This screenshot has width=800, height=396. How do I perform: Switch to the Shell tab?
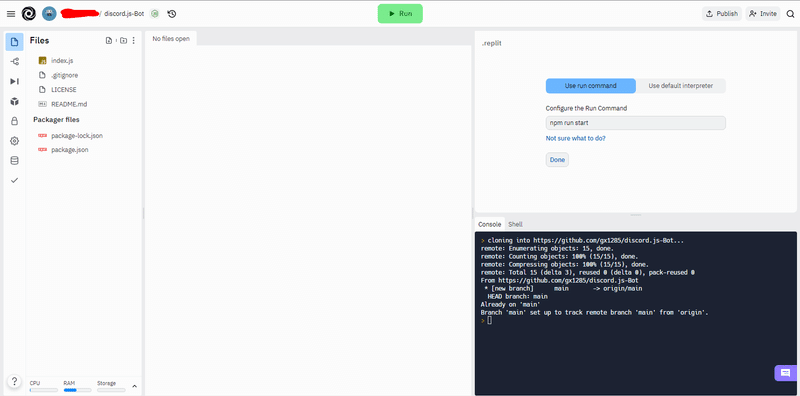(515, 224)
